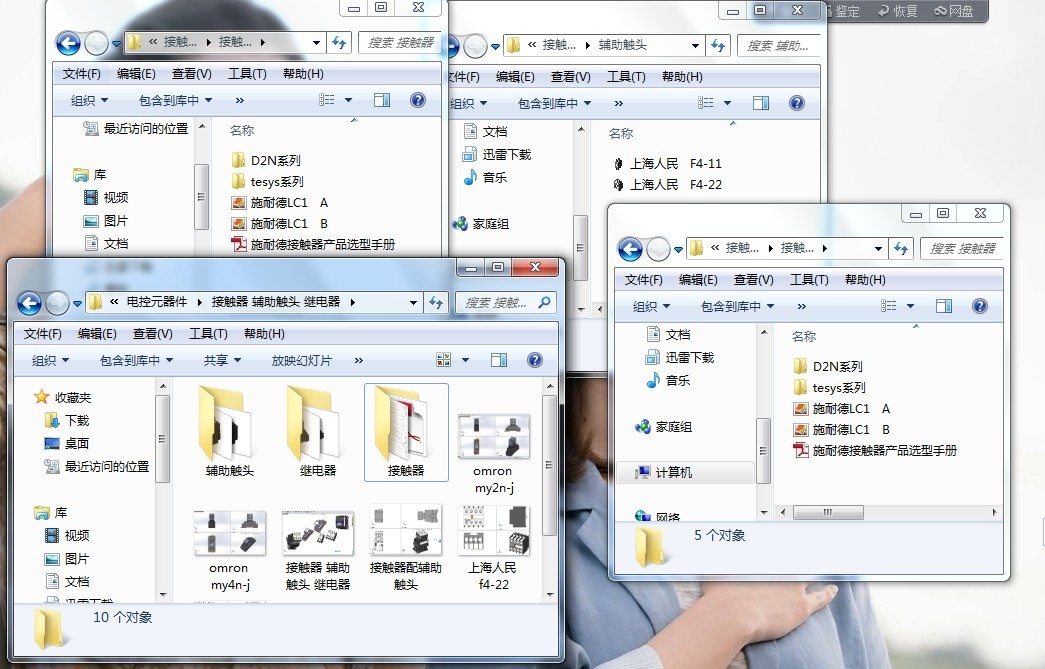Viewport: 1045px width, 669px height.
Task: Open address history dropdown in front window
Action: point(413,303)
